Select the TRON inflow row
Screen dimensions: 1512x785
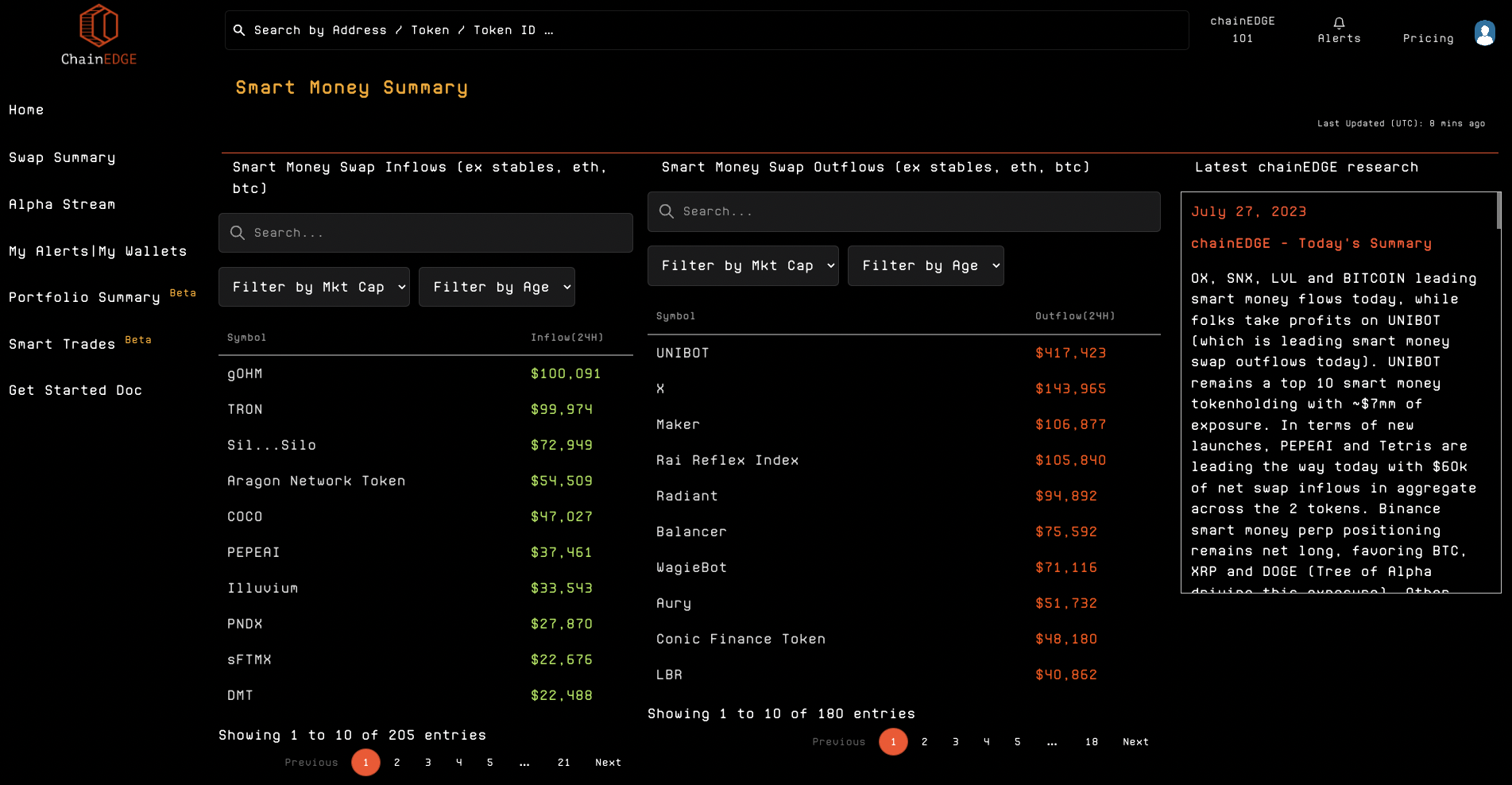426,409
